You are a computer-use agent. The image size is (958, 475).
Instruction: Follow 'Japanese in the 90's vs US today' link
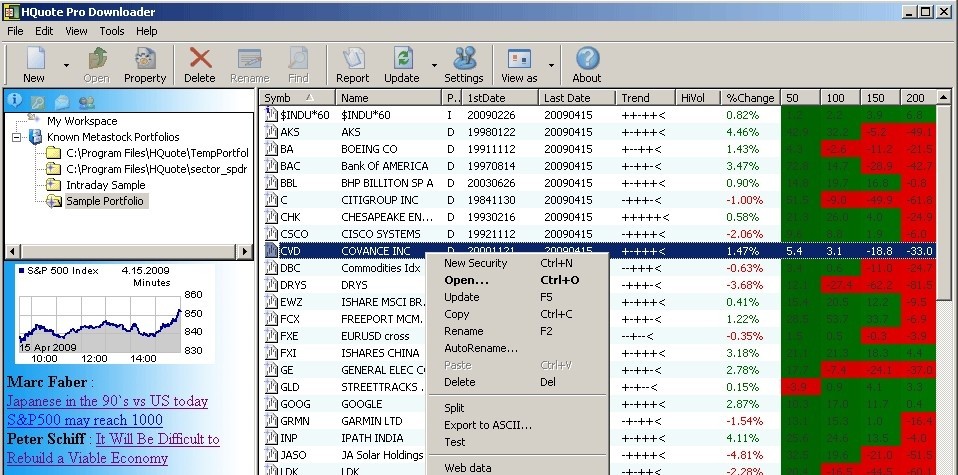click(107, 401)
